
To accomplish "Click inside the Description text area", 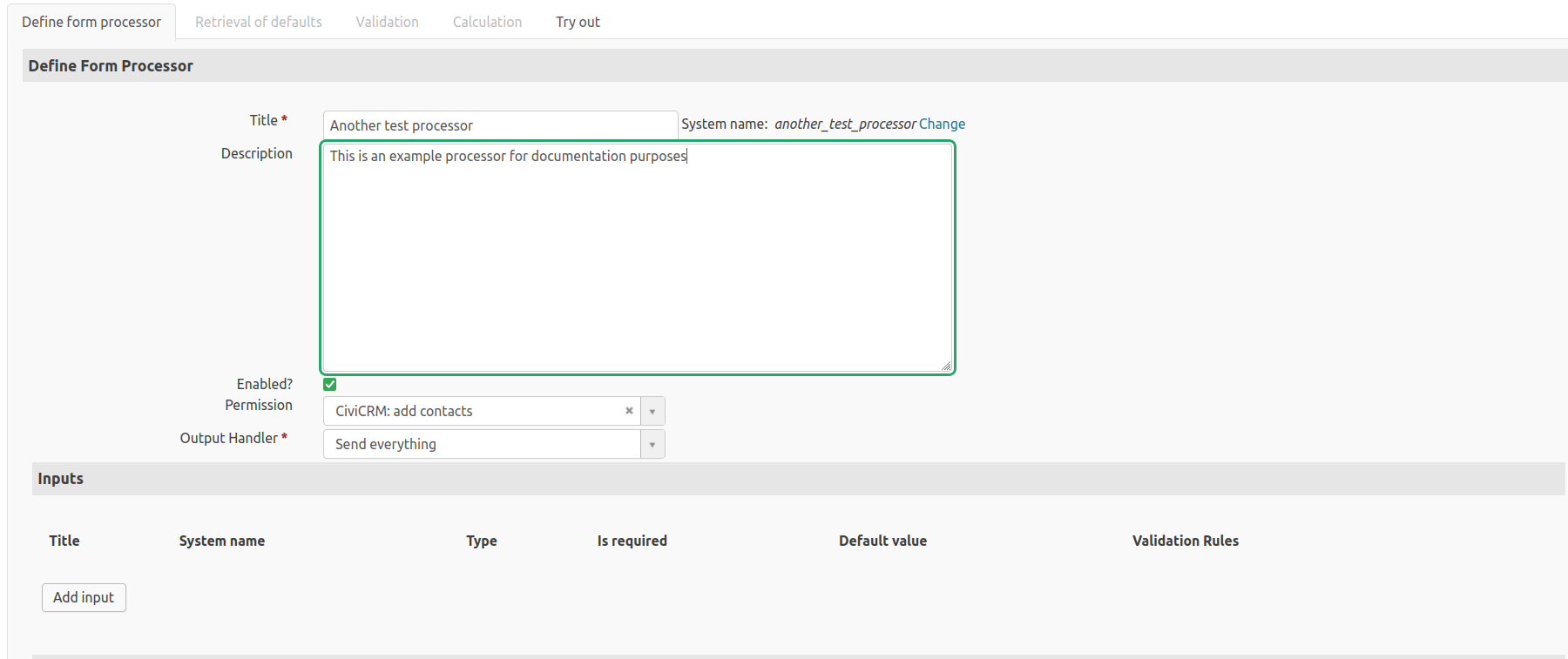I will tap(638, 259).
